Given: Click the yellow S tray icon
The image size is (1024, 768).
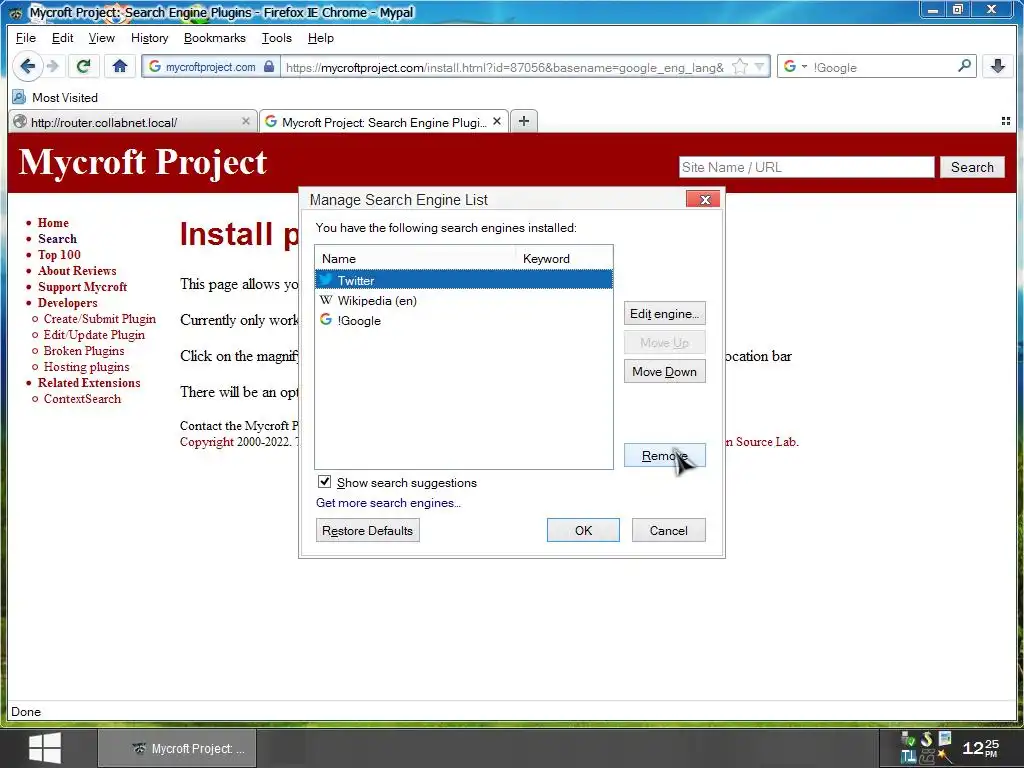Looking at the screenshot, I should tap(926, 739).
